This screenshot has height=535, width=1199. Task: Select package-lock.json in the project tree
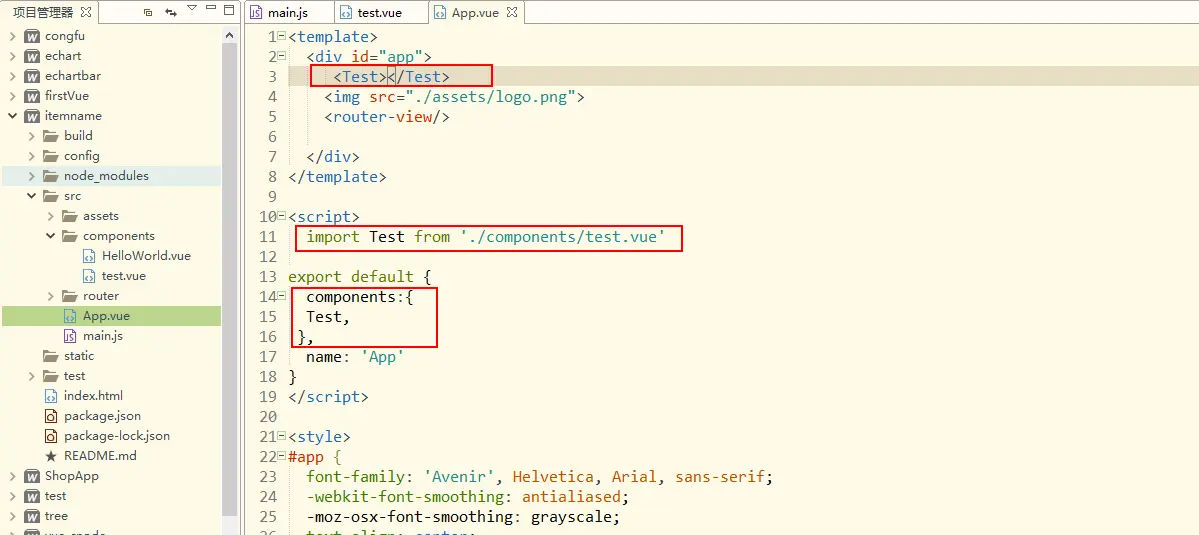(x=116, y=436)
